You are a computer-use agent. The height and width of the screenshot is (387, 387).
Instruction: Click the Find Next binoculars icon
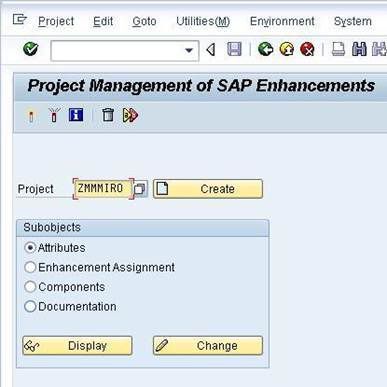pos(379,49)
